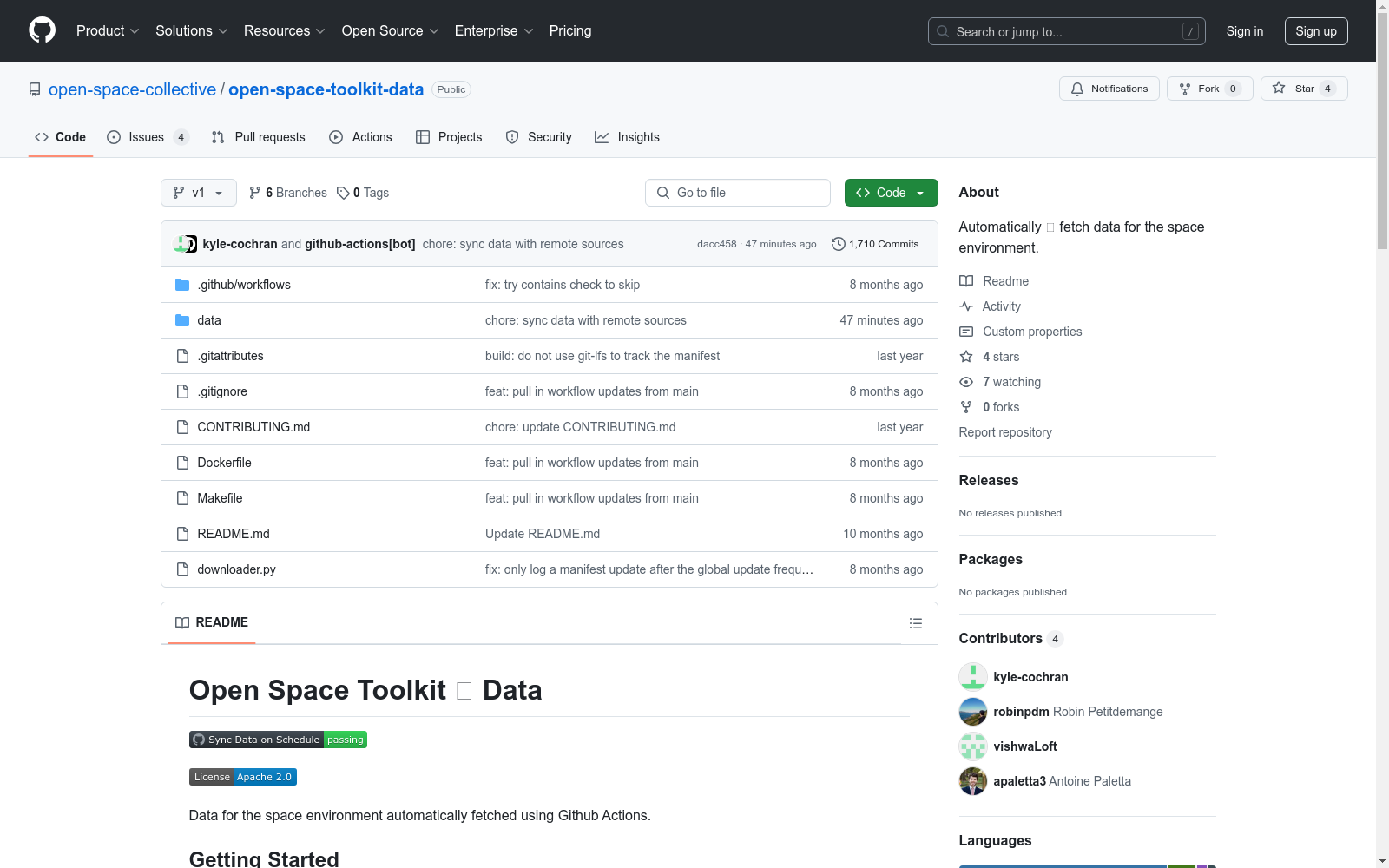The height and width of the screenshot is (868, 1389).
Task: Click the apaletta3 contributor avatar
Action: click(973, 781)
